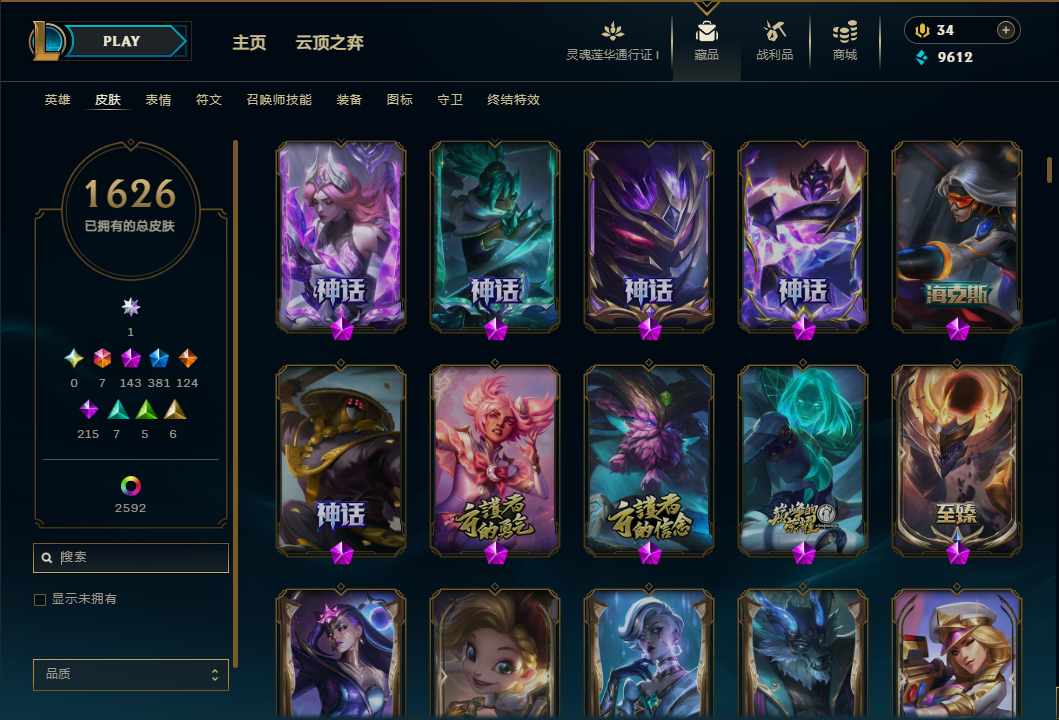Click the League 'L' logo icon
Screen dimensions: 1059x720
(x=47, y=41)
